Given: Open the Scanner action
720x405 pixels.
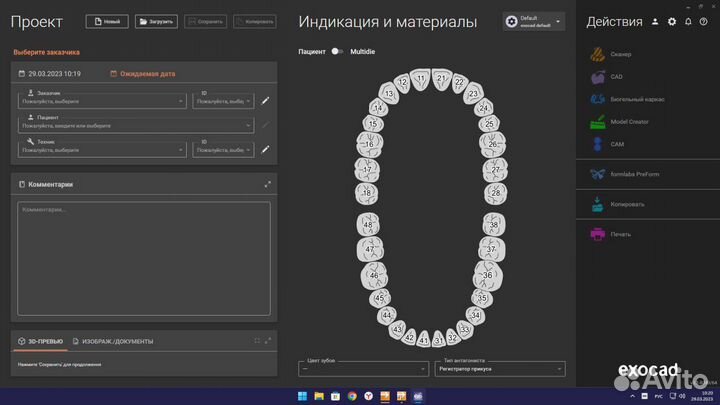Looking at the screenshot, I should (x=611, y=54).
